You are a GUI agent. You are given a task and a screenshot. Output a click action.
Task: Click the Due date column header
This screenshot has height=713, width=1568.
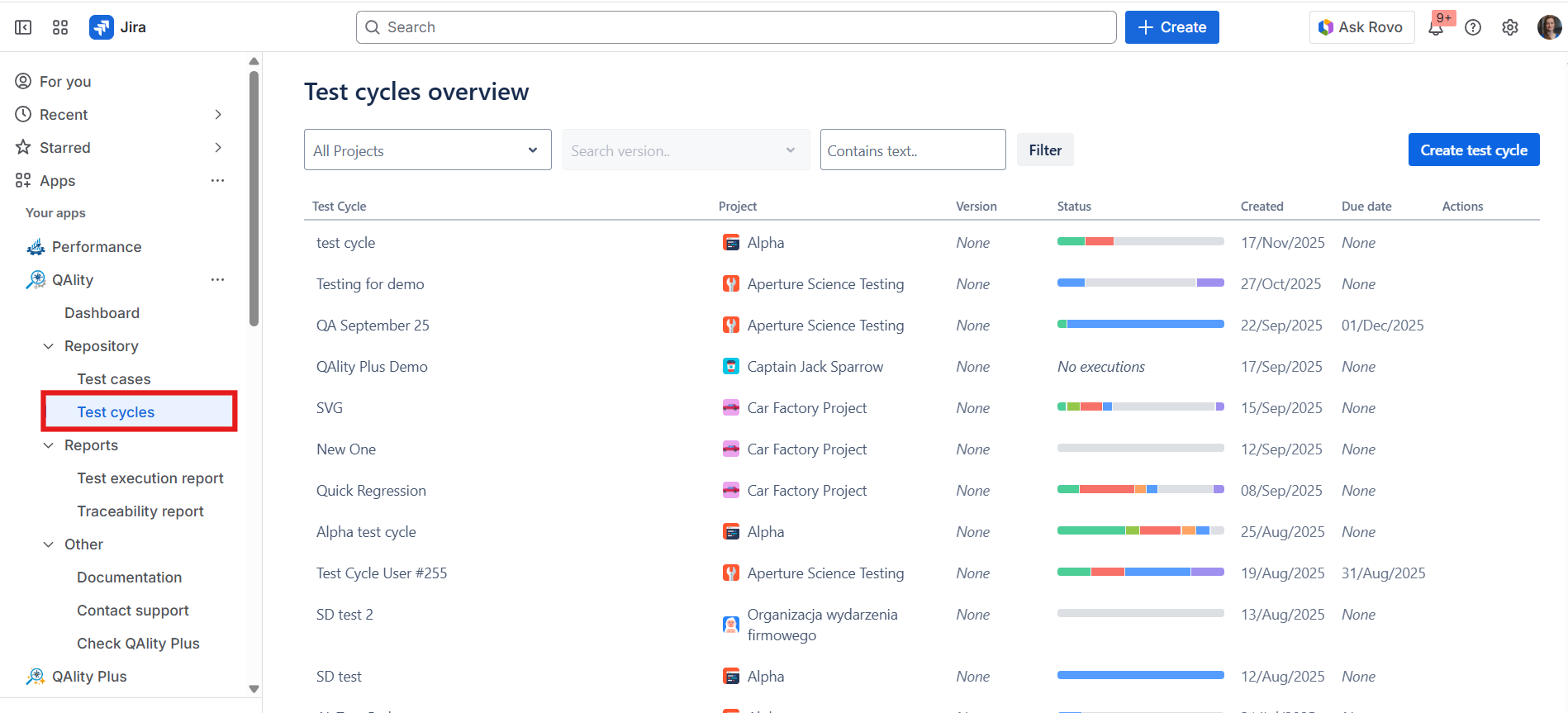1366,206
